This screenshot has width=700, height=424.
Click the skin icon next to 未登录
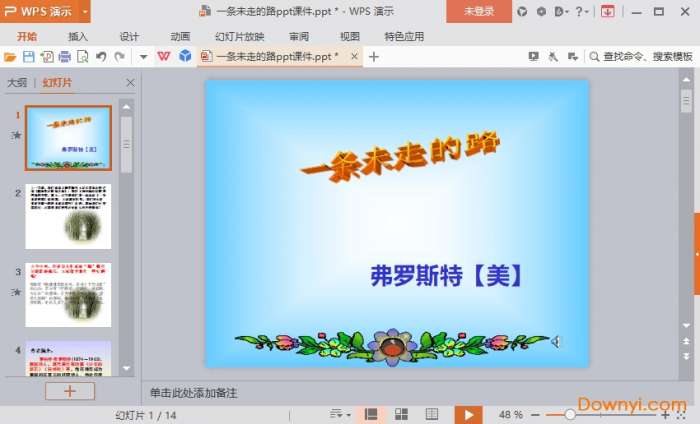point(522,12)
